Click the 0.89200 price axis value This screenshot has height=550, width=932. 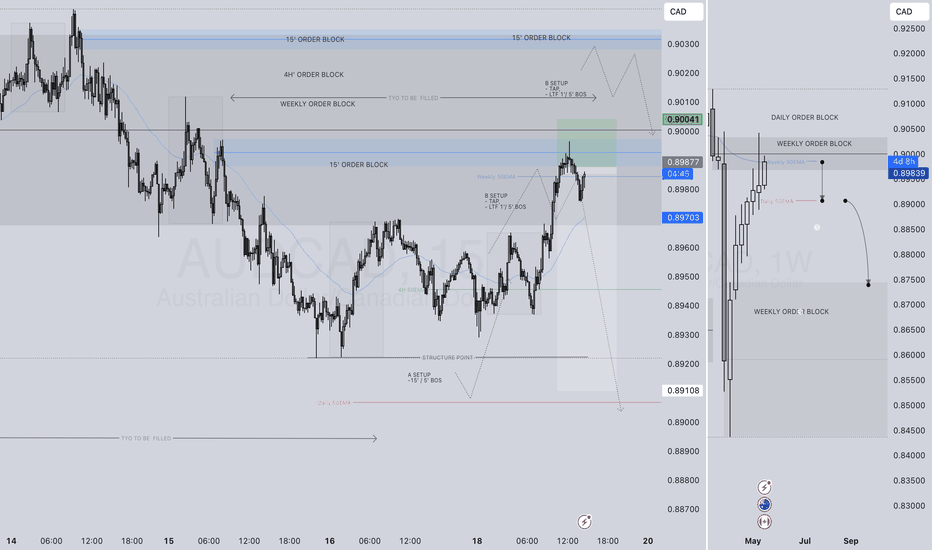[683, 364]
